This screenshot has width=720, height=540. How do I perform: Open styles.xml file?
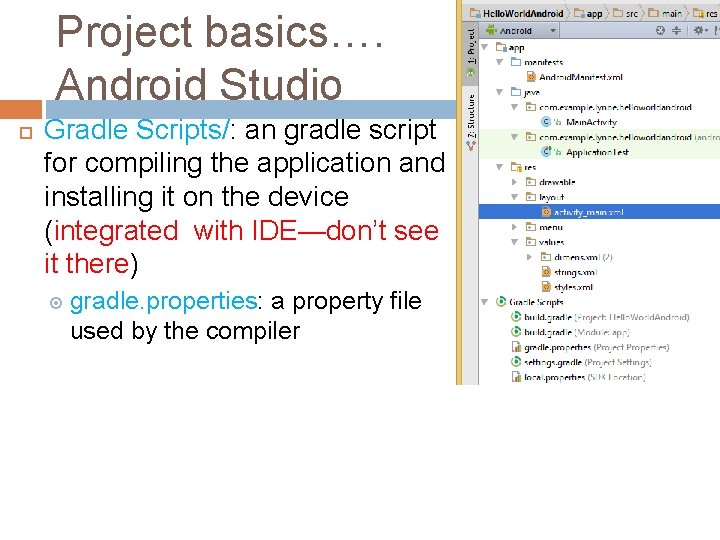pyautogui.click(x=573, y=287)
